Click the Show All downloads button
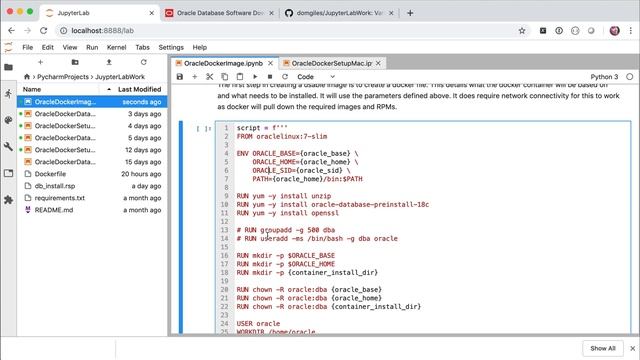This screenshot has width=640, height=360. click(602, 348)
